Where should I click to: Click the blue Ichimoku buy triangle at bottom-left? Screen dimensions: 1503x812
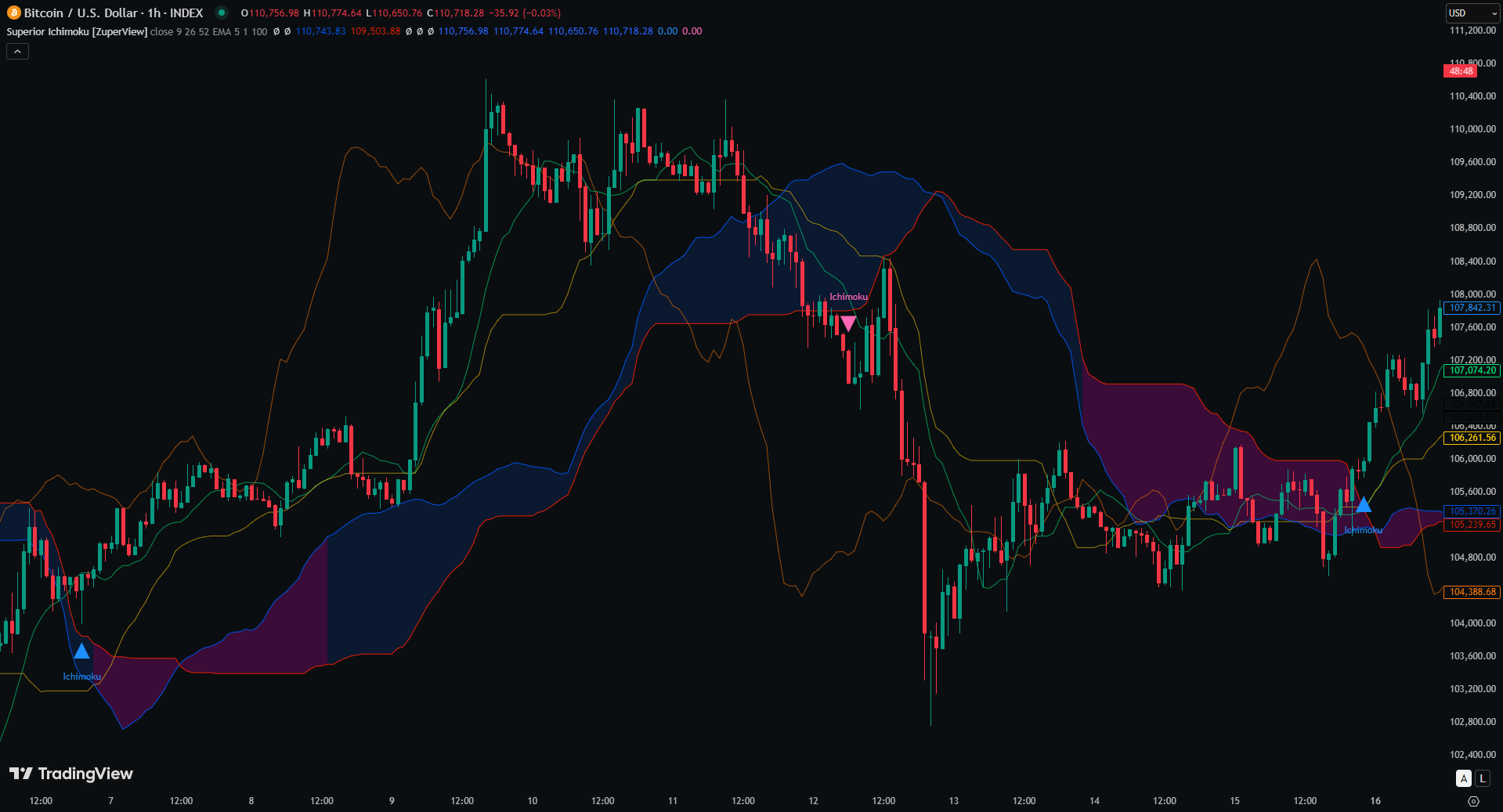click(81, 651)
